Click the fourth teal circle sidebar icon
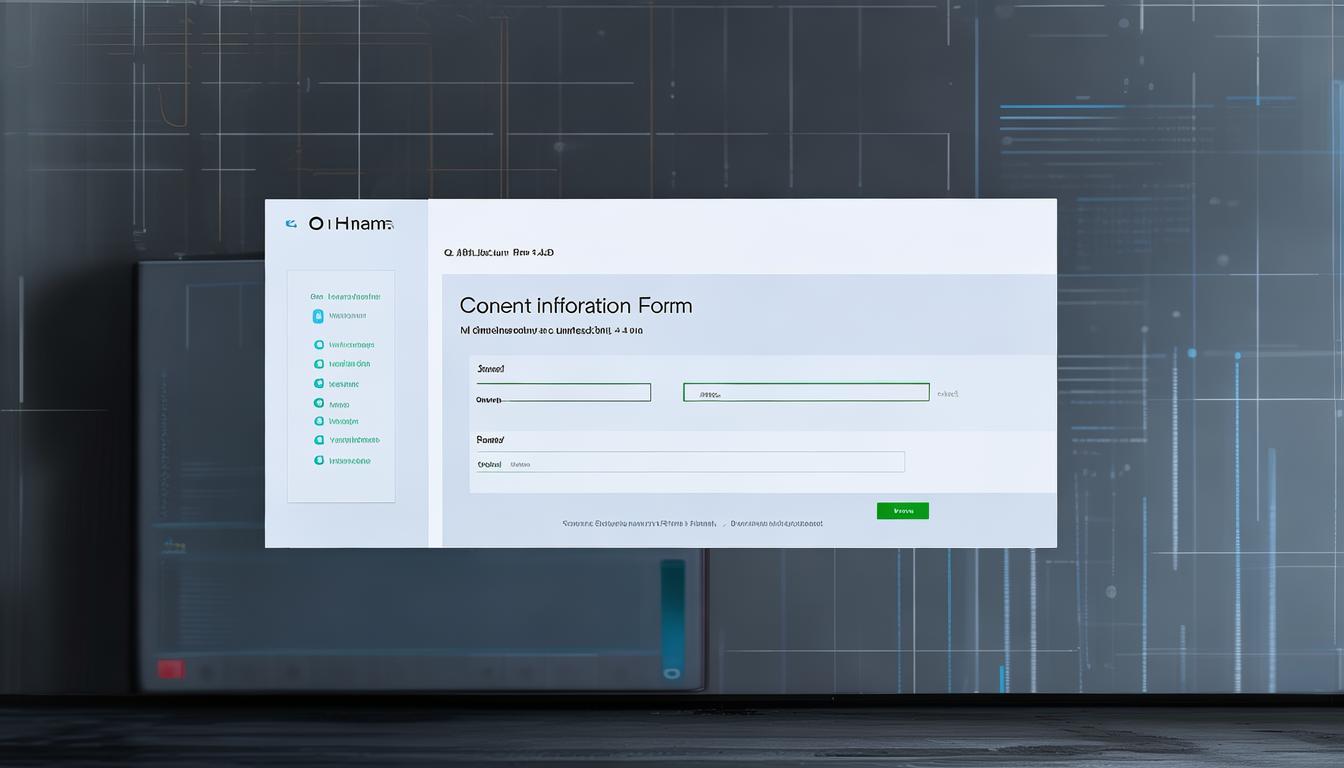 pyautogui.click(x=319, y=404)
